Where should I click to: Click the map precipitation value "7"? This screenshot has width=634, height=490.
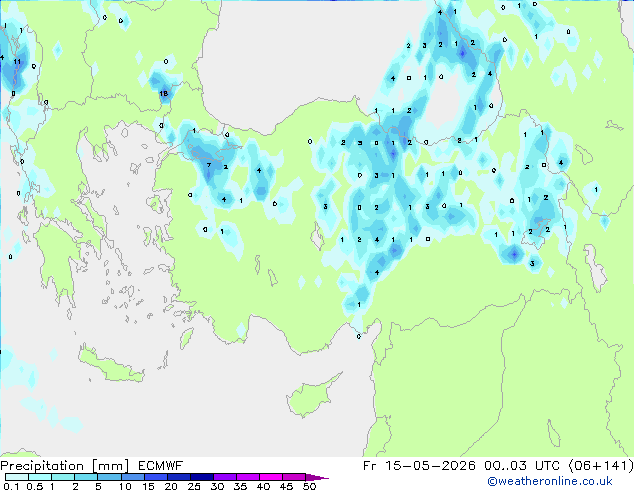tap(209, 165)
